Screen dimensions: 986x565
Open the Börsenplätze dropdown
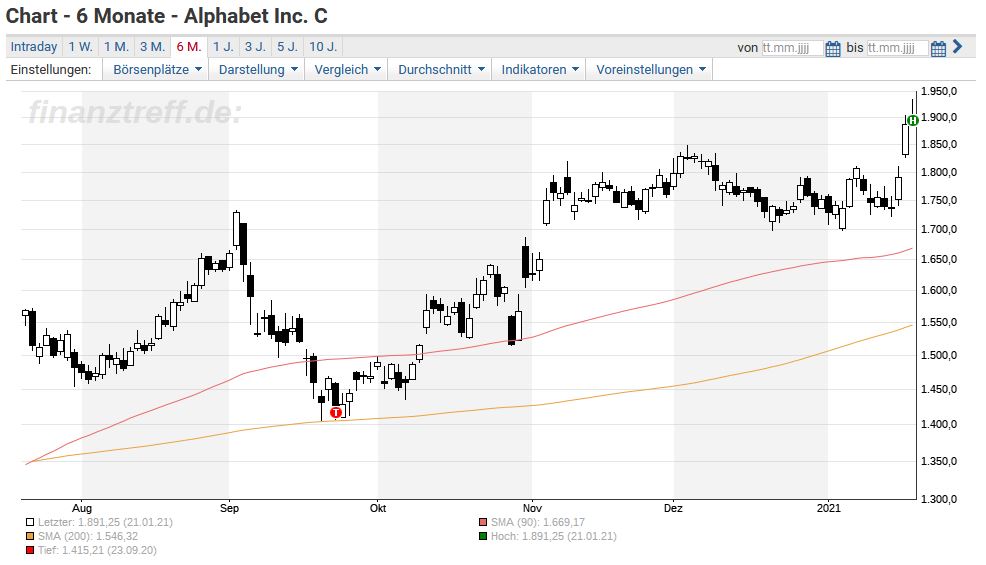coord(157,70)
